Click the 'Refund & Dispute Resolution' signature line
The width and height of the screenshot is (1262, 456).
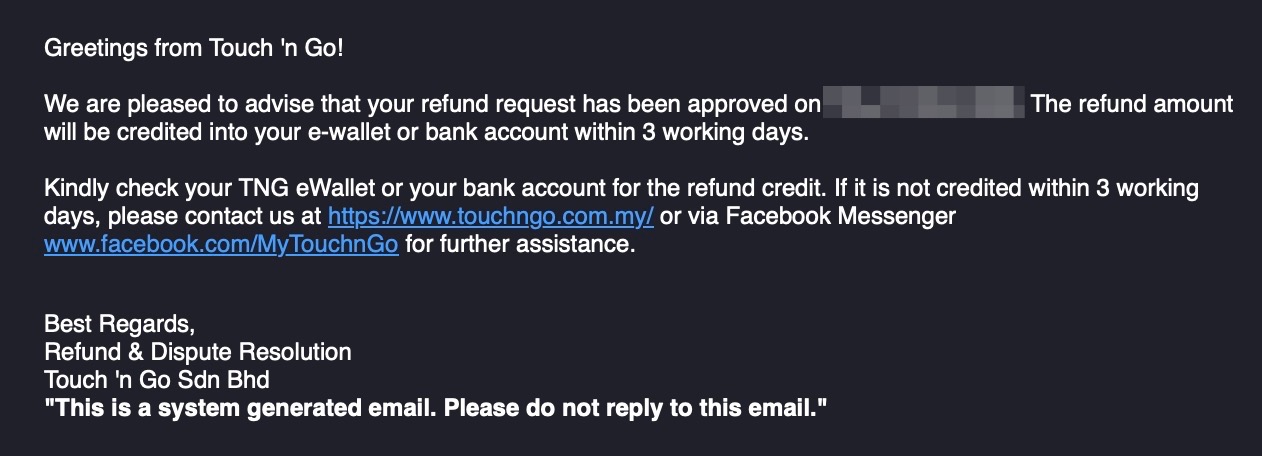click(x=198, y=352)
